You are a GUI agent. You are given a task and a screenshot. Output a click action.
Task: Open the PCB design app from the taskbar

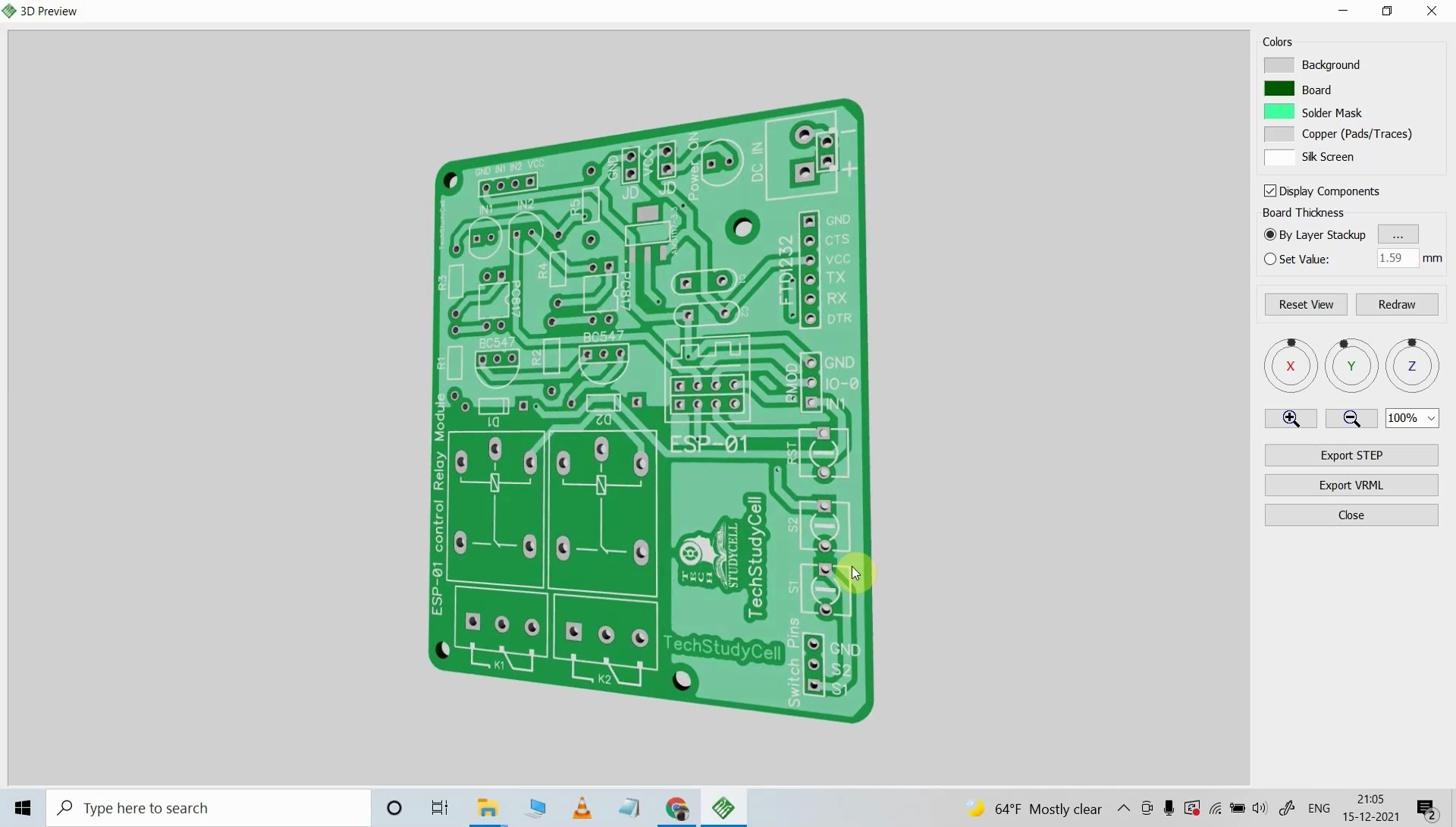click(x=723, y=808)
